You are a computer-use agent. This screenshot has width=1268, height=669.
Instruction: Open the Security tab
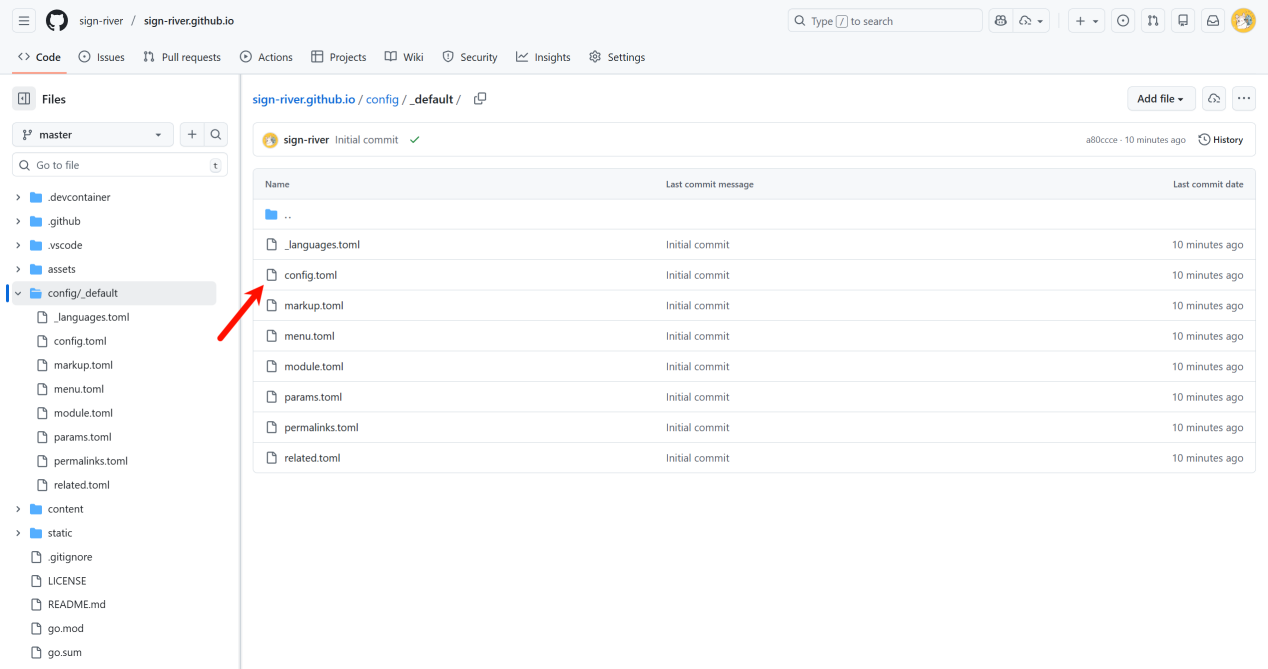470,57
